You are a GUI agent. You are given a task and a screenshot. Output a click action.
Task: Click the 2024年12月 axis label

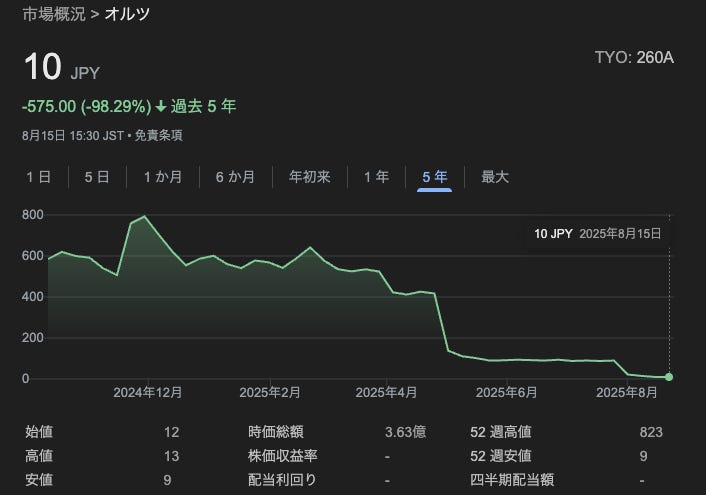pyautogui.click(x=148, y=393)
